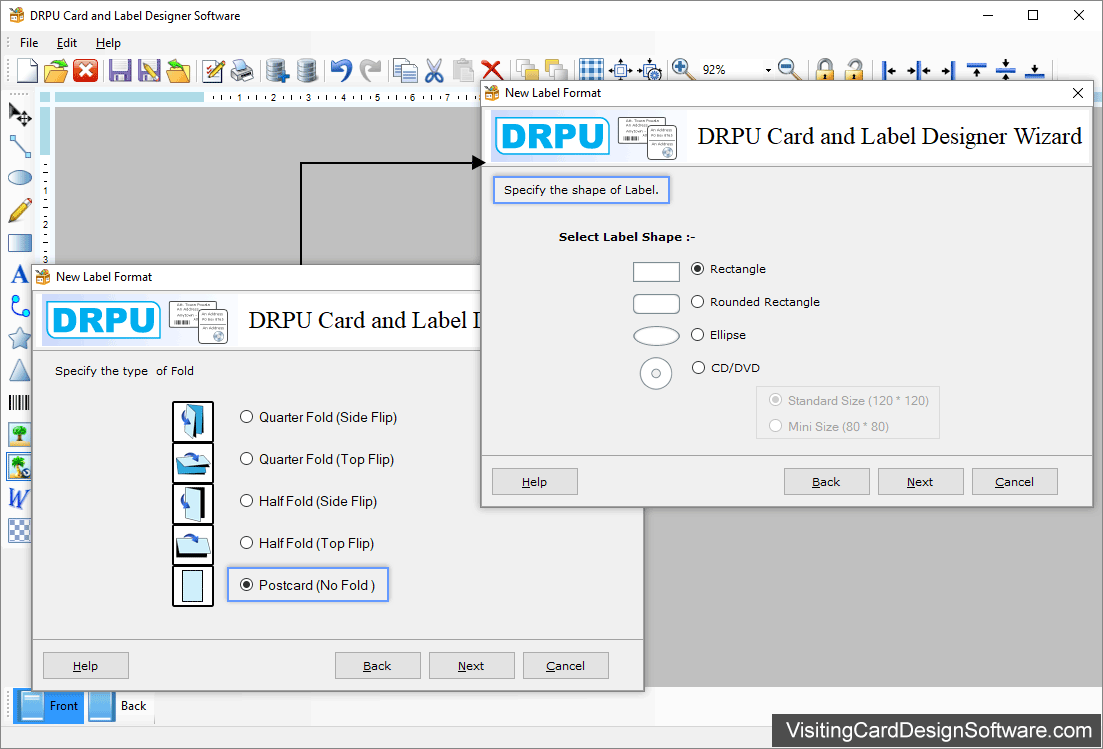Click the Postcard No Fold thumbnail image

pyautogui.click(x=193, y=586)
